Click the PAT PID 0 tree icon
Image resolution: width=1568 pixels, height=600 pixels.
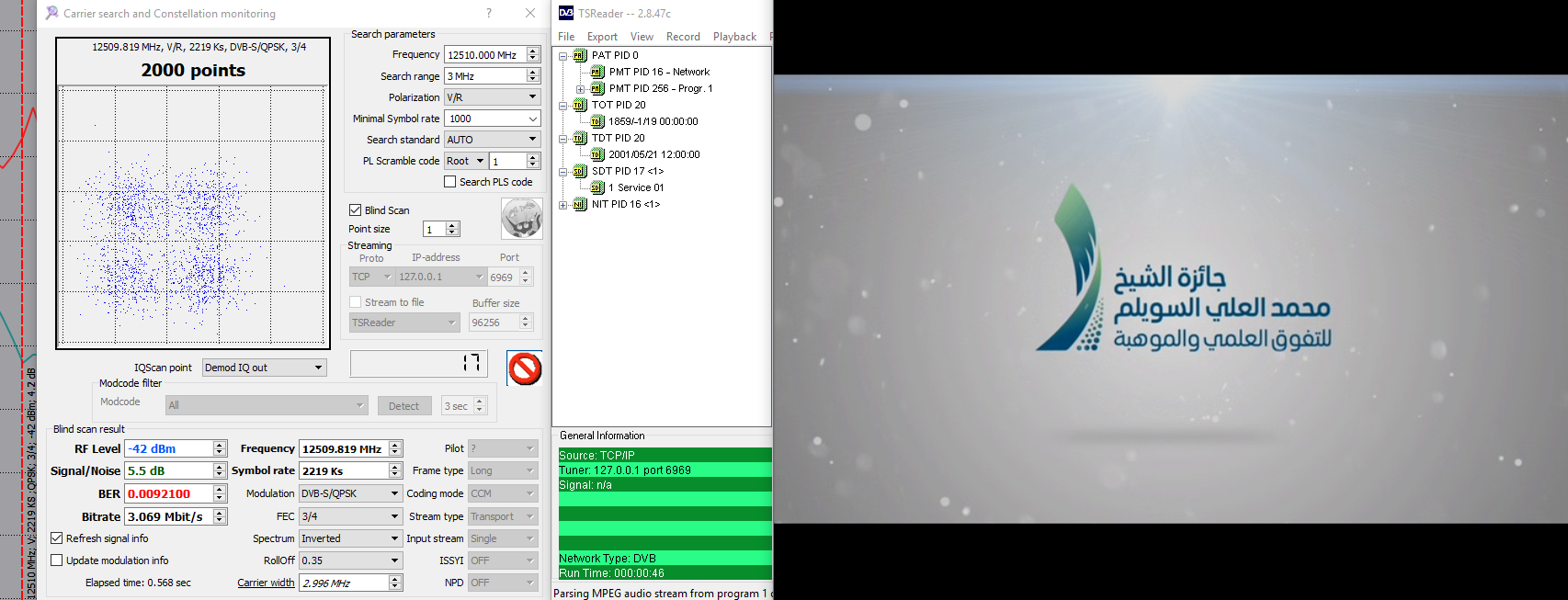[579, 55]
